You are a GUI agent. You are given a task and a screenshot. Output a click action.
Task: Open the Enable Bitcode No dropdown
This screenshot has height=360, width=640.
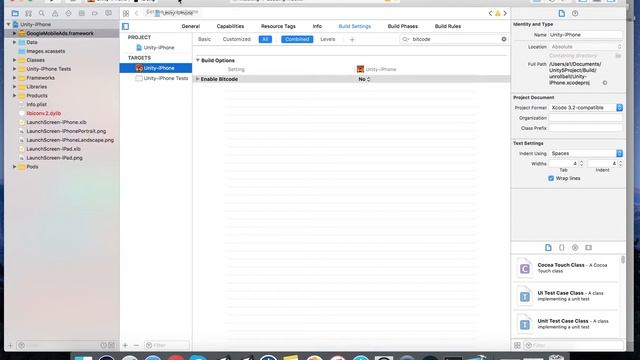pos(364,79)
